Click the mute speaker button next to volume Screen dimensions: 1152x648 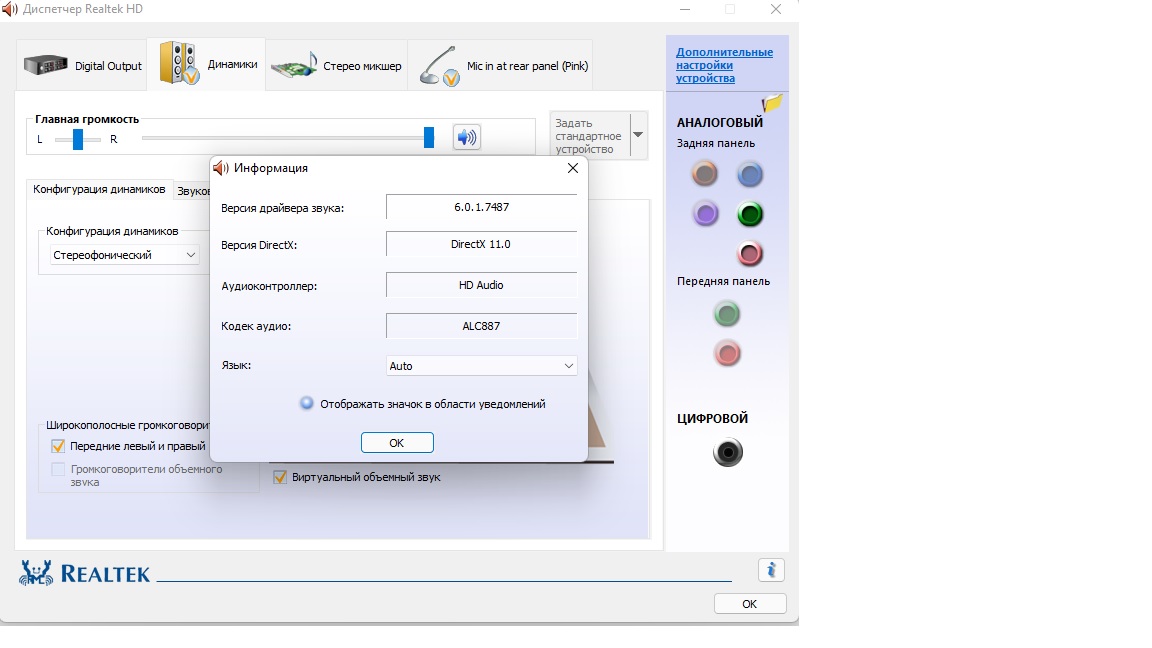[467, 137]
